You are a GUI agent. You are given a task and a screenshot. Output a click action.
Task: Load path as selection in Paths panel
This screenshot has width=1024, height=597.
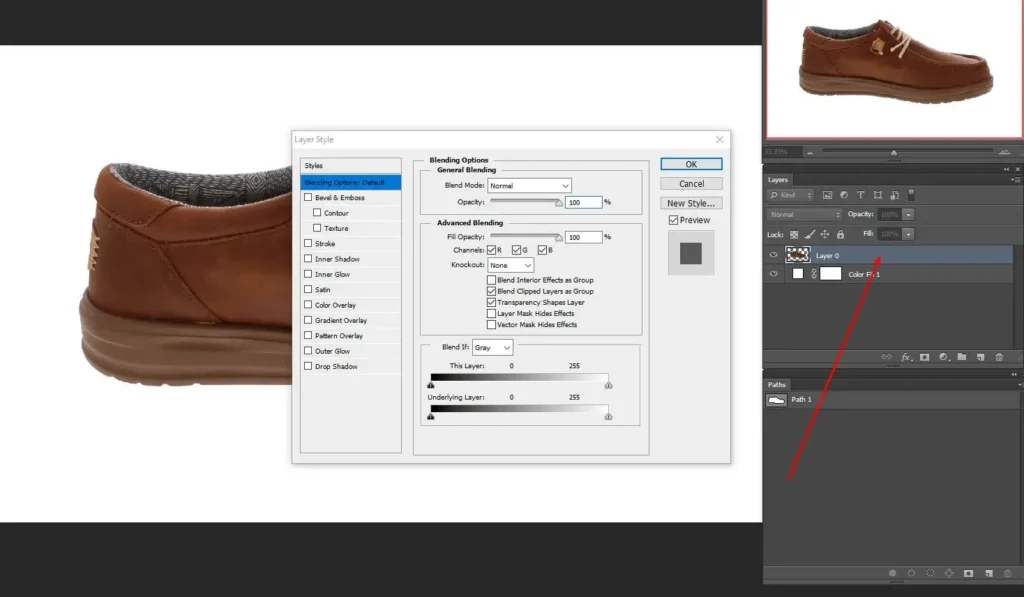click(930, 574)
